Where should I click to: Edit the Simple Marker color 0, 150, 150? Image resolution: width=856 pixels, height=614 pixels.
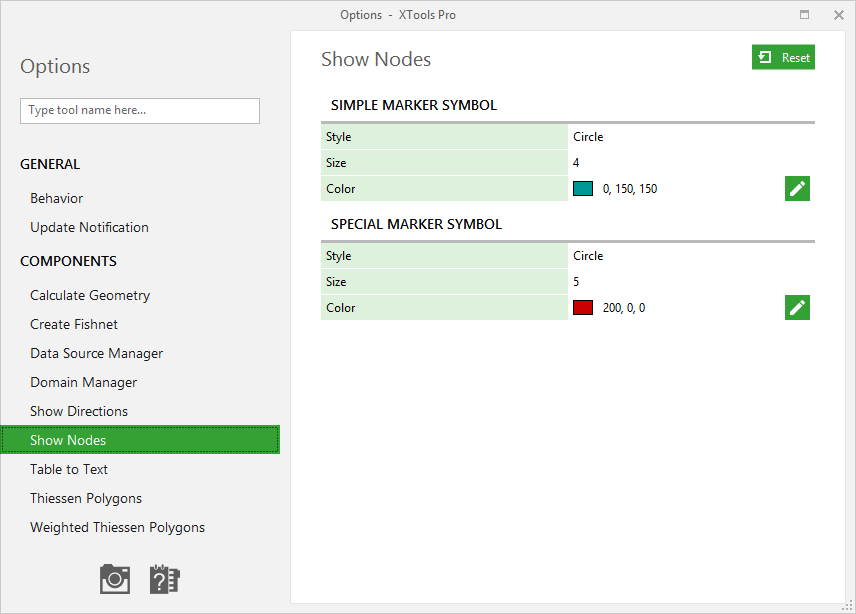(797, 188)
